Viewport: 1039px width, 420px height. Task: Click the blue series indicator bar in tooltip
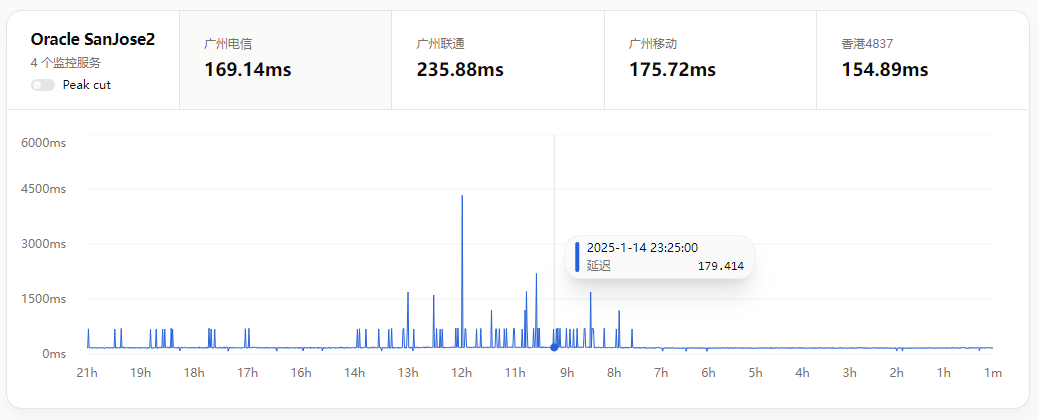[577, 256]
